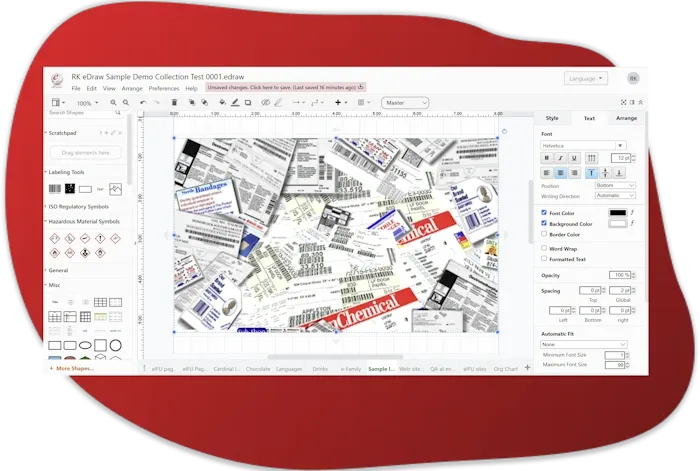Viewport: 700px width, 471px height.
Task: Open the Automatic Fit None dropdown
Action: (x=584, y=344)
